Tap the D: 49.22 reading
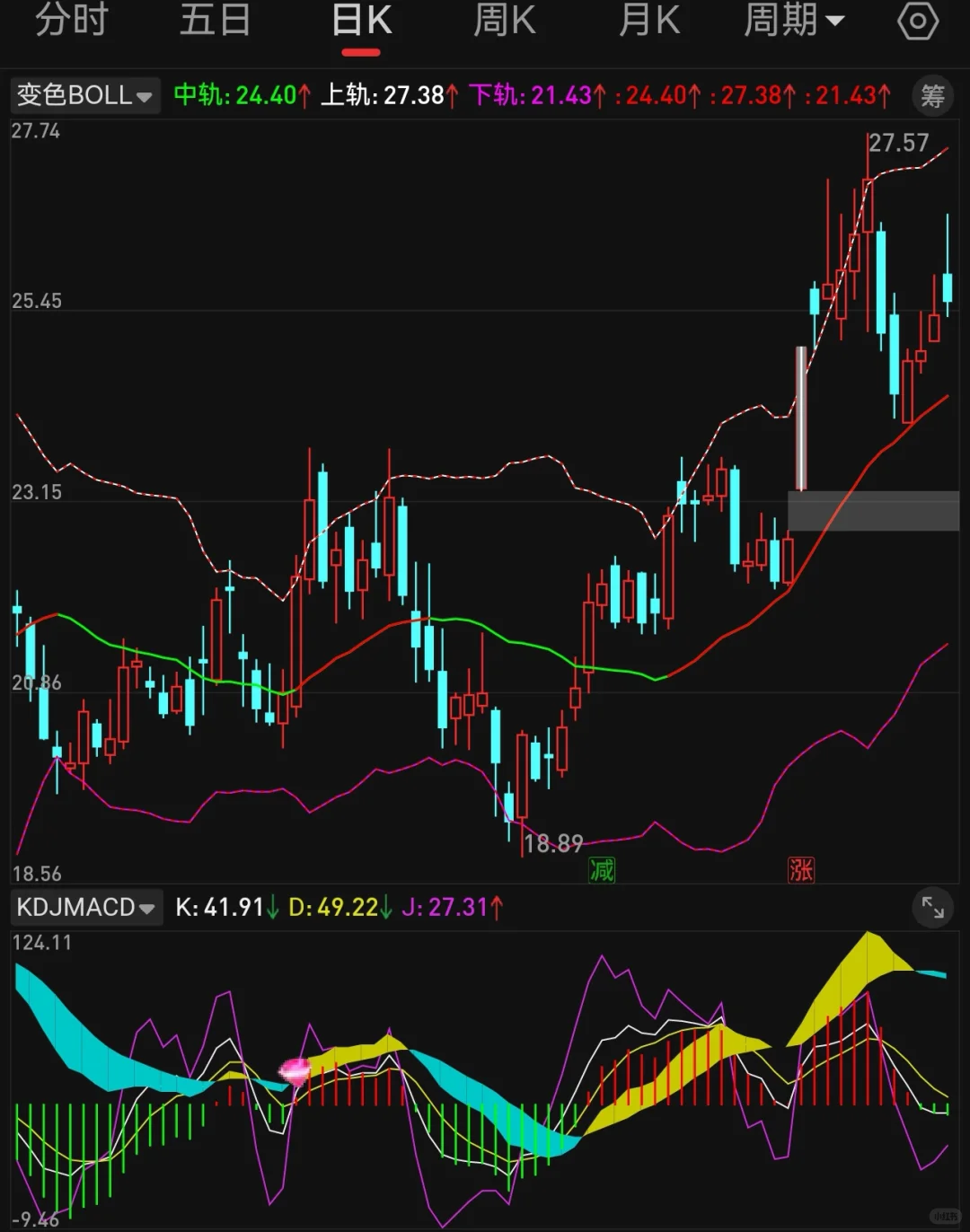Screen dimensions: 970x1232 (x=340, y=908)
